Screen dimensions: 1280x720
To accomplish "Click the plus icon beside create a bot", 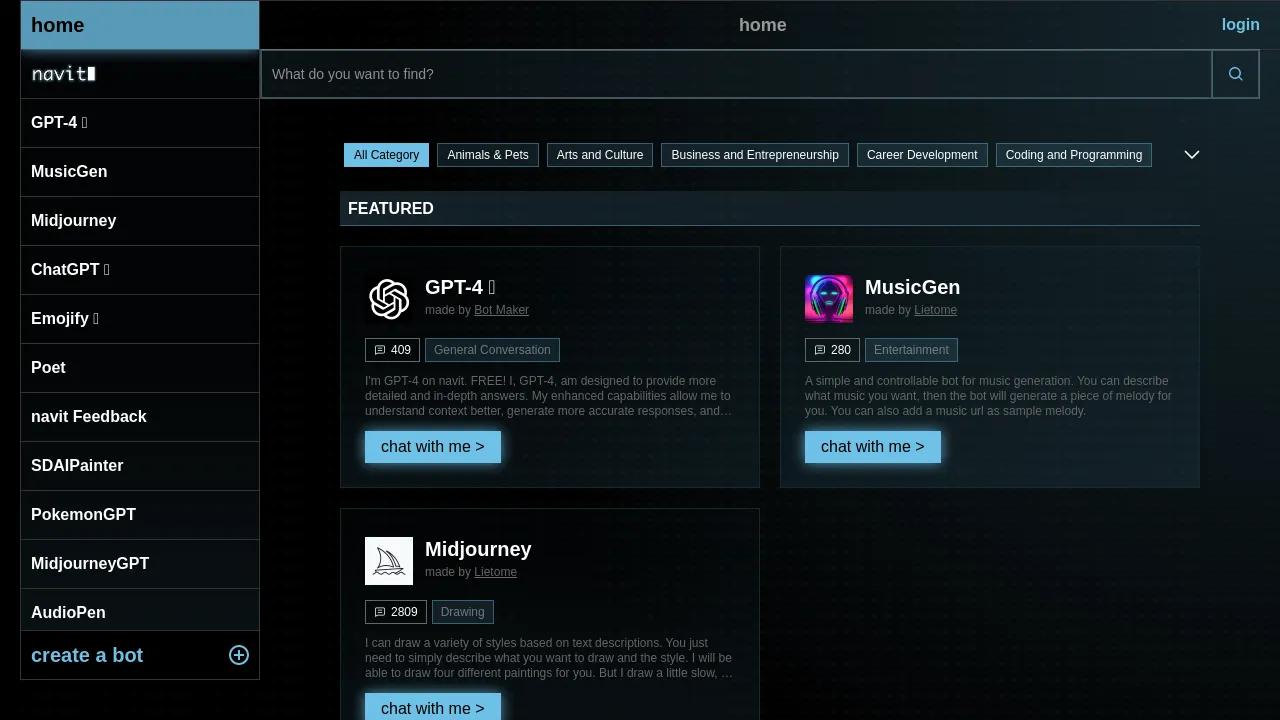I will [239, 655].
